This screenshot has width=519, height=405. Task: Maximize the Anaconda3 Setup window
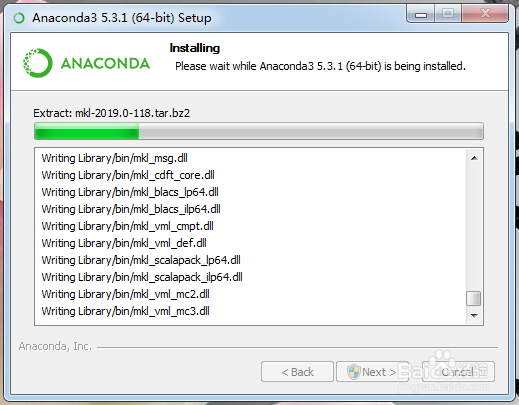448,14
